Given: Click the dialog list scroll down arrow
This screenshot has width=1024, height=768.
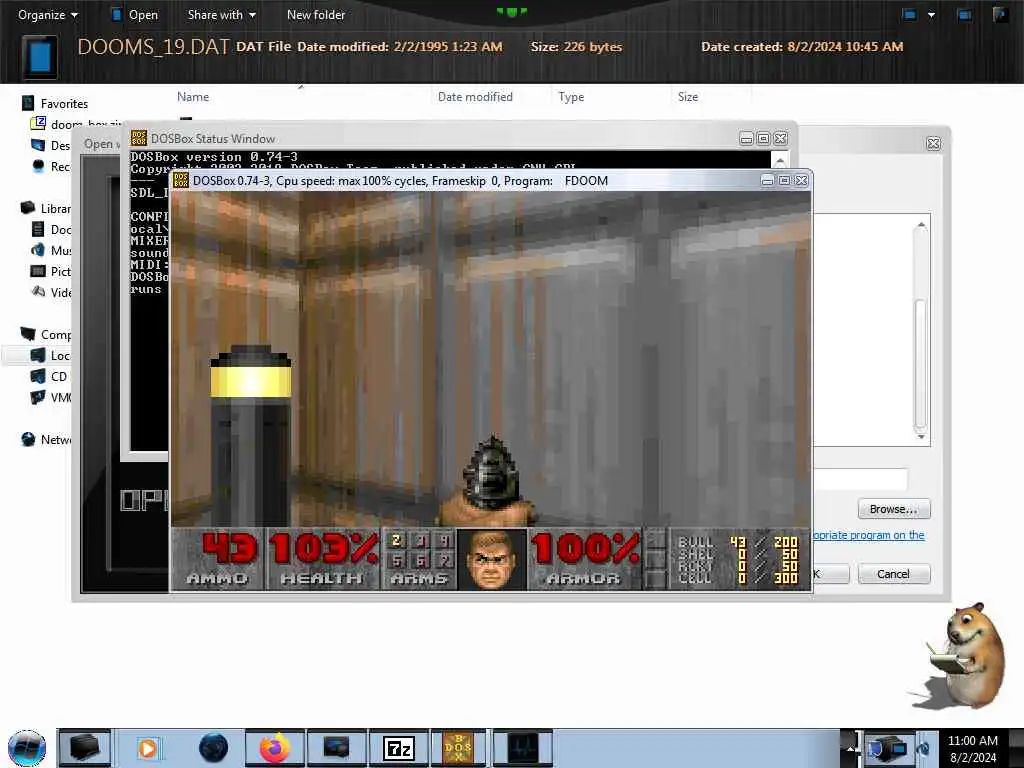Looking at the screenshot, I should pos(921,436).
